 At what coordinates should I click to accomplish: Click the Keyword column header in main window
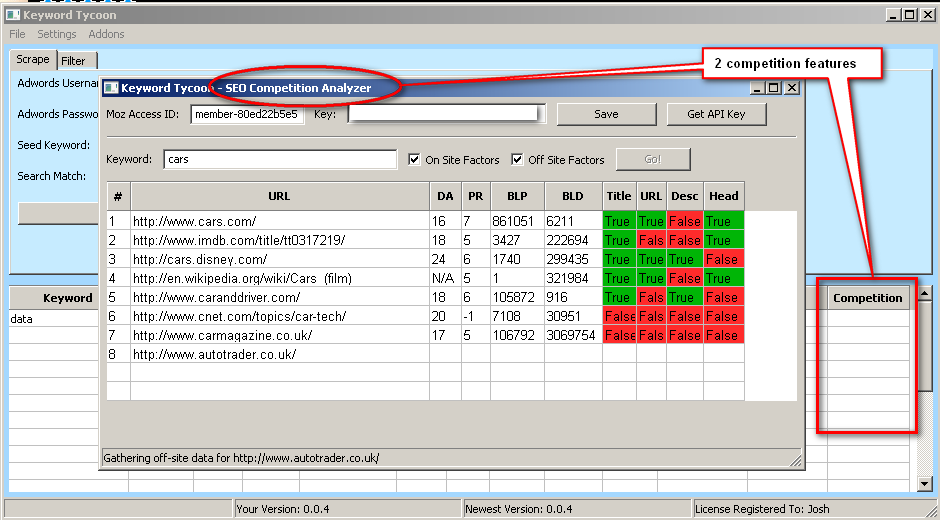(x=68, y=298)
